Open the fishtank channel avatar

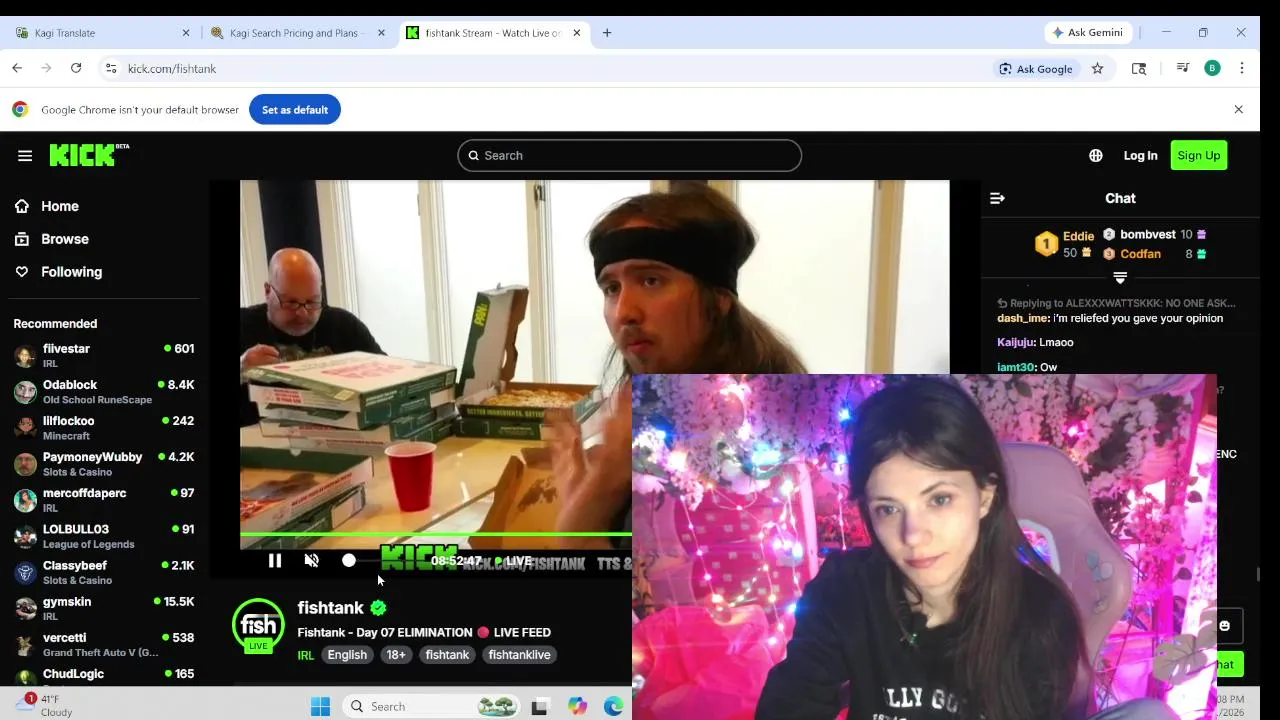coord(258,625)
